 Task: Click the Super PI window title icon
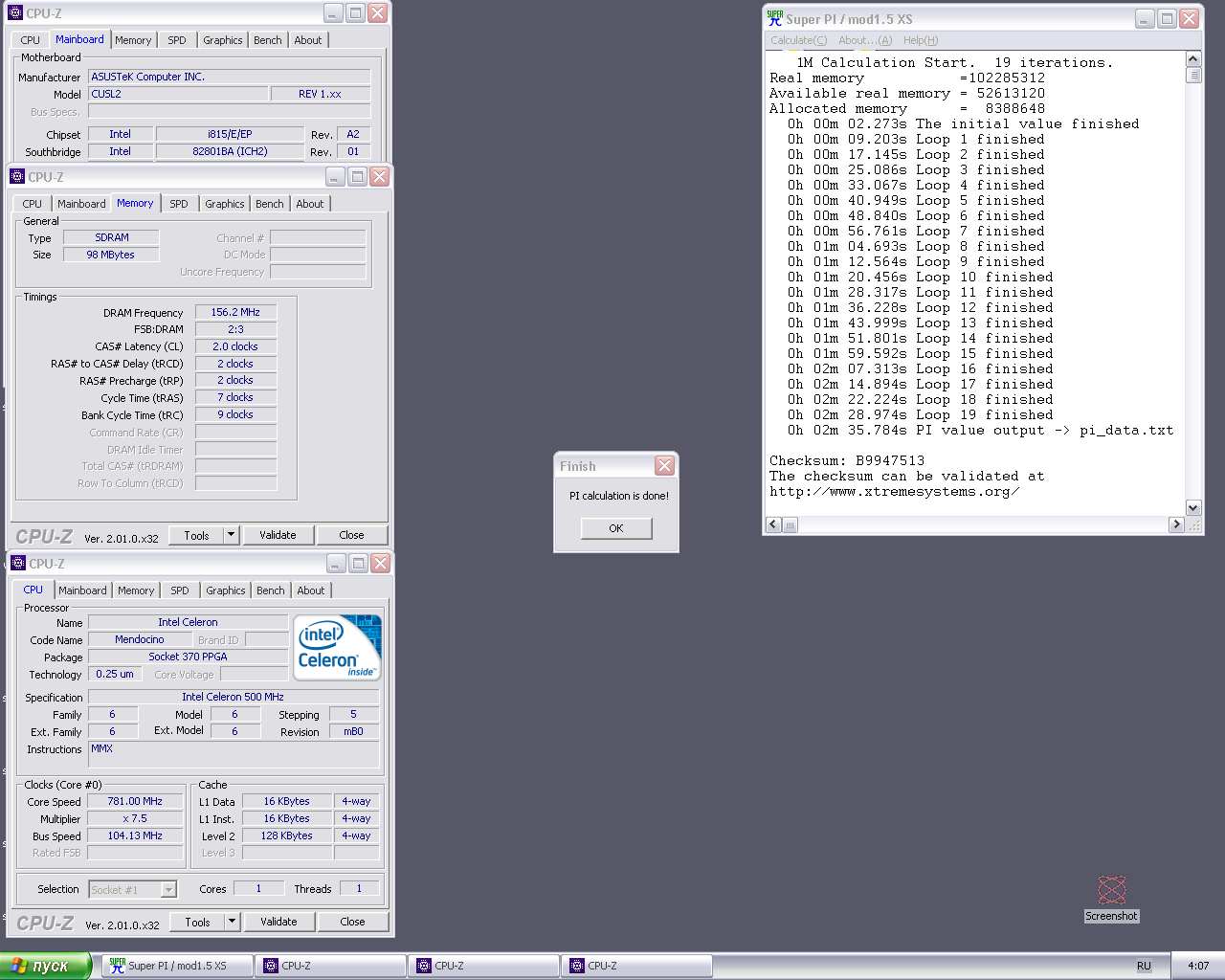pos(774,18)
